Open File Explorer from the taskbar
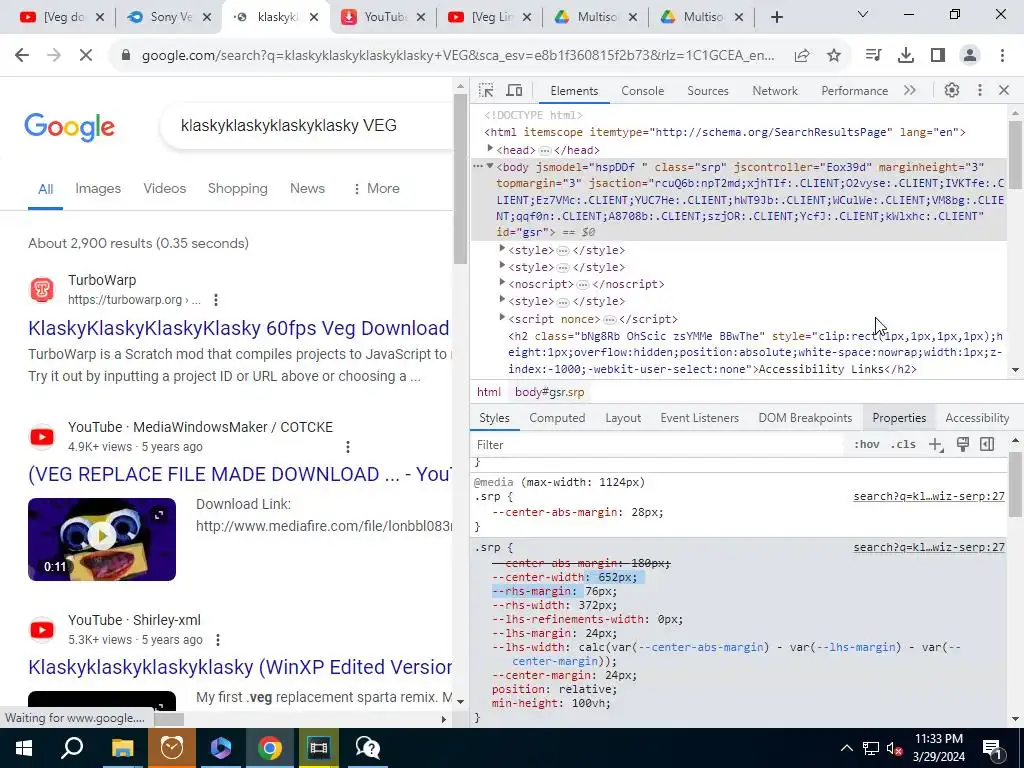Viewport: 1024px width, 768px height. 122,748
